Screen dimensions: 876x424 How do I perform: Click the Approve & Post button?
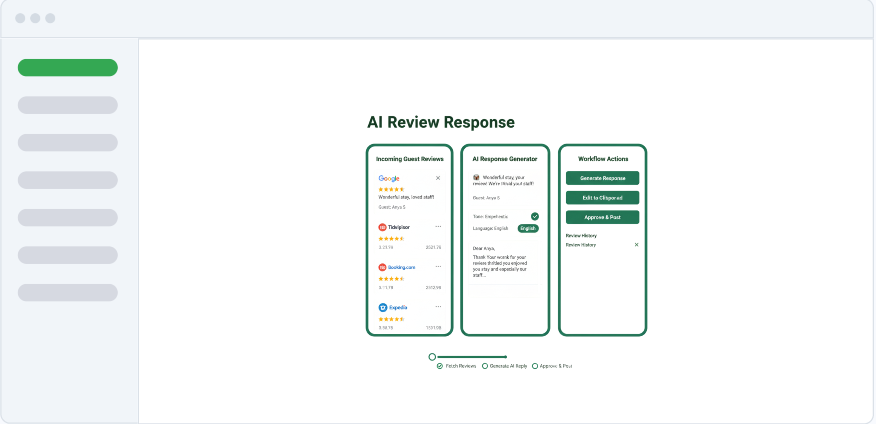tap(602, 217)
